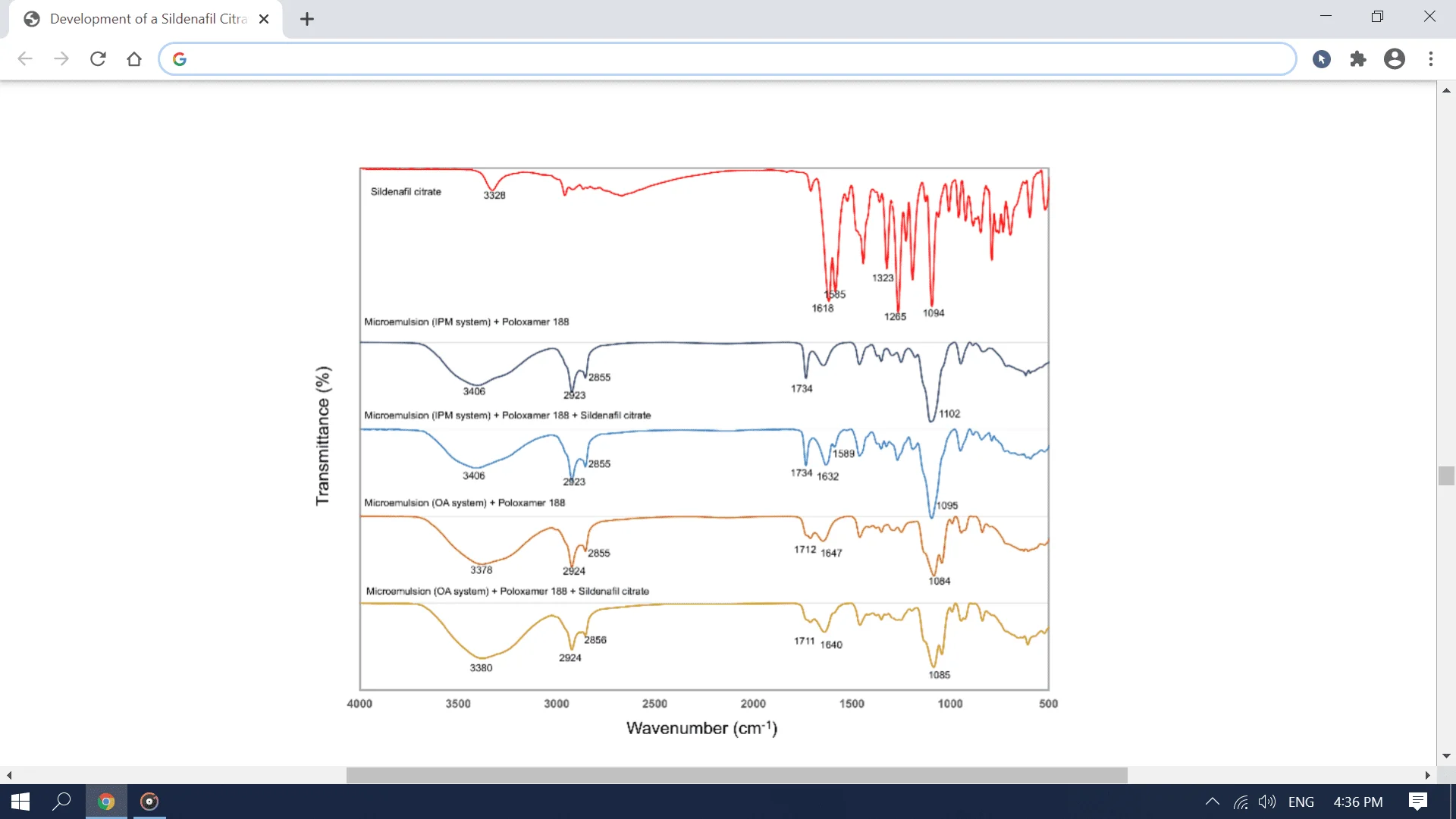Click the 1094 peak label
Viewport: 1456px width, 819px height.
934,312
